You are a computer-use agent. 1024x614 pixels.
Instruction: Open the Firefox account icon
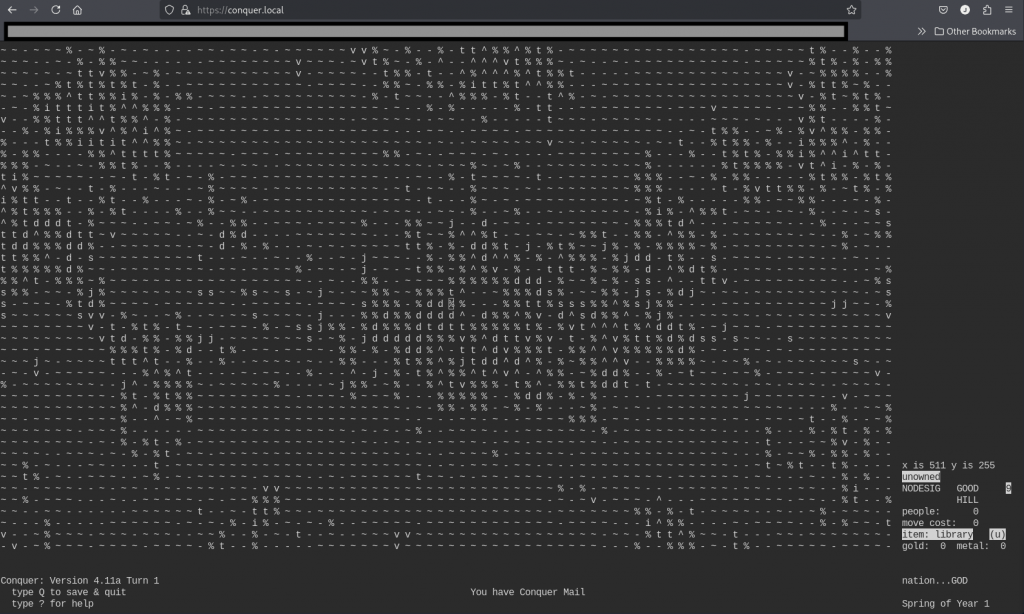point(965,9)
